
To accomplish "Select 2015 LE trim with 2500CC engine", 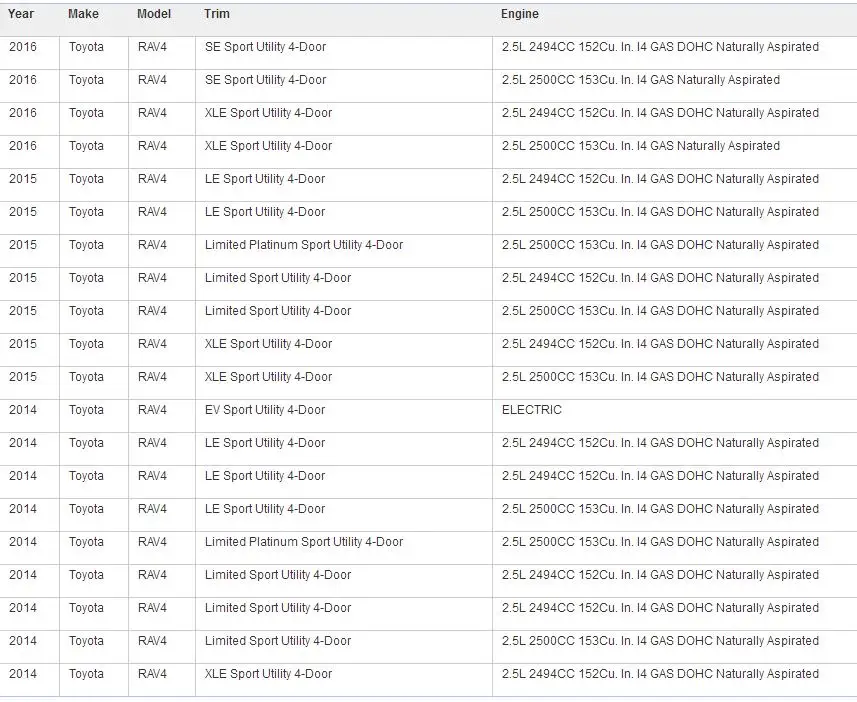I will (x=265, y=212).
